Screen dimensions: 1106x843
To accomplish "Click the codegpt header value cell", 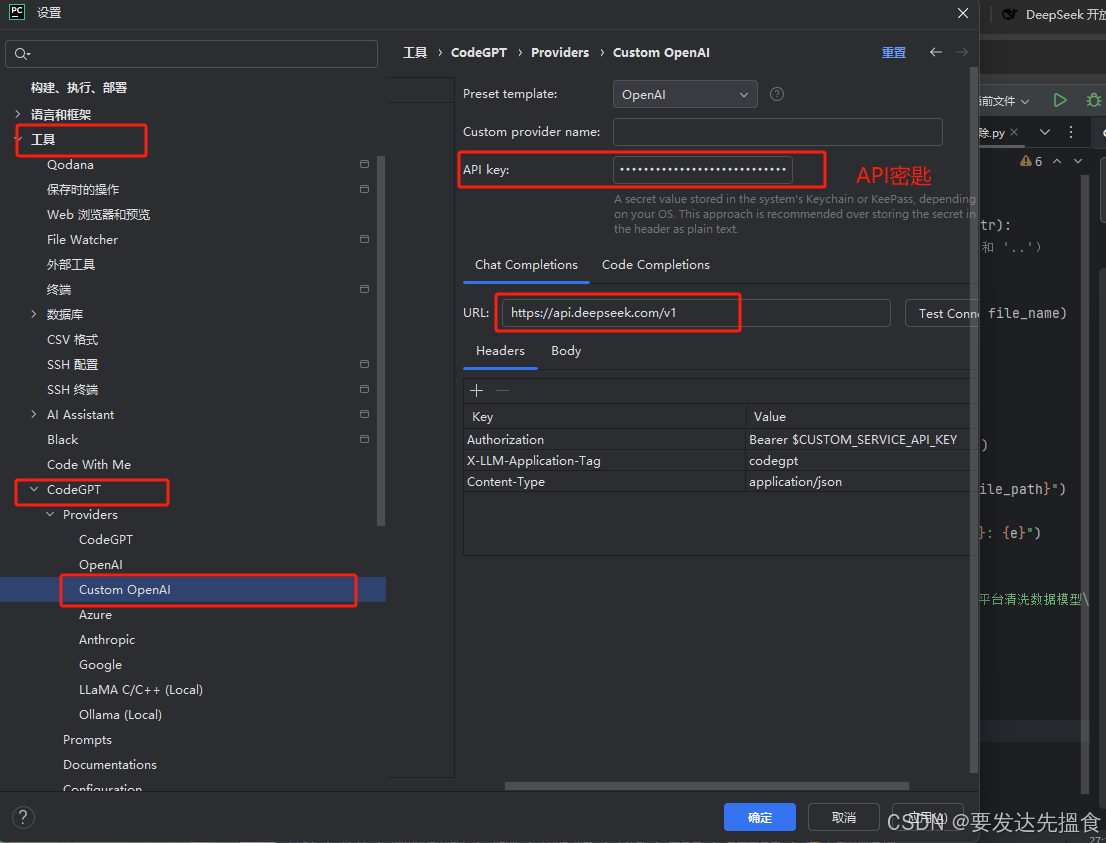I will 861,461.
